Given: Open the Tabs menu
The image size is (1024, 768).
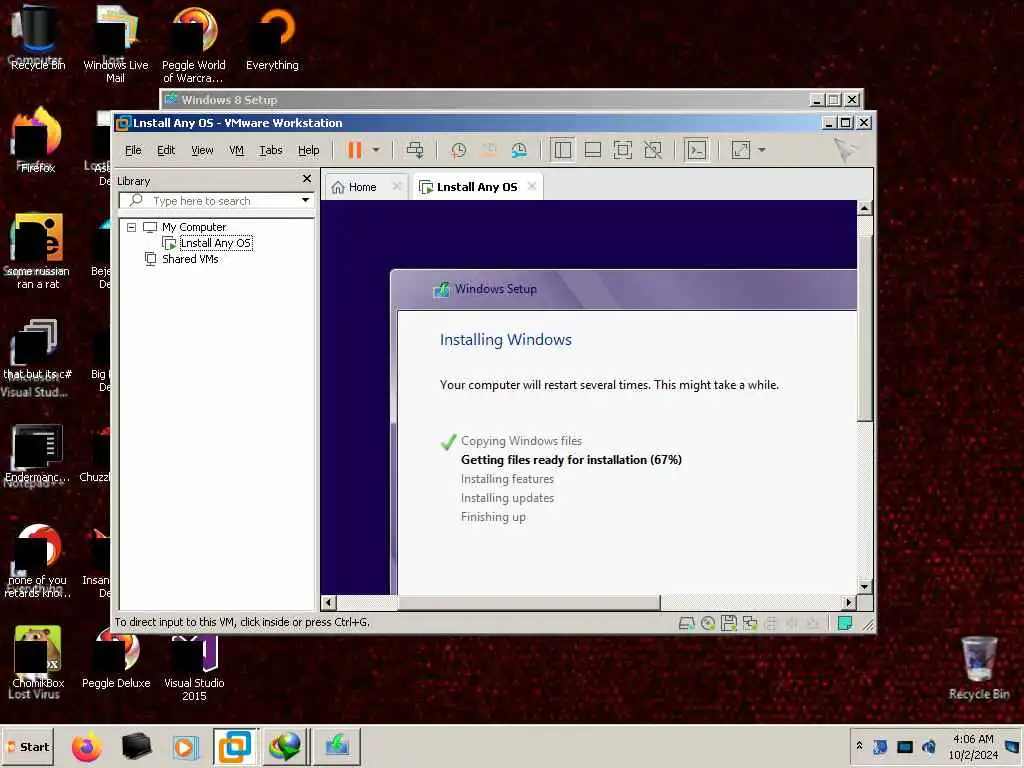Looking at the screenshot, I should [271, 150].
